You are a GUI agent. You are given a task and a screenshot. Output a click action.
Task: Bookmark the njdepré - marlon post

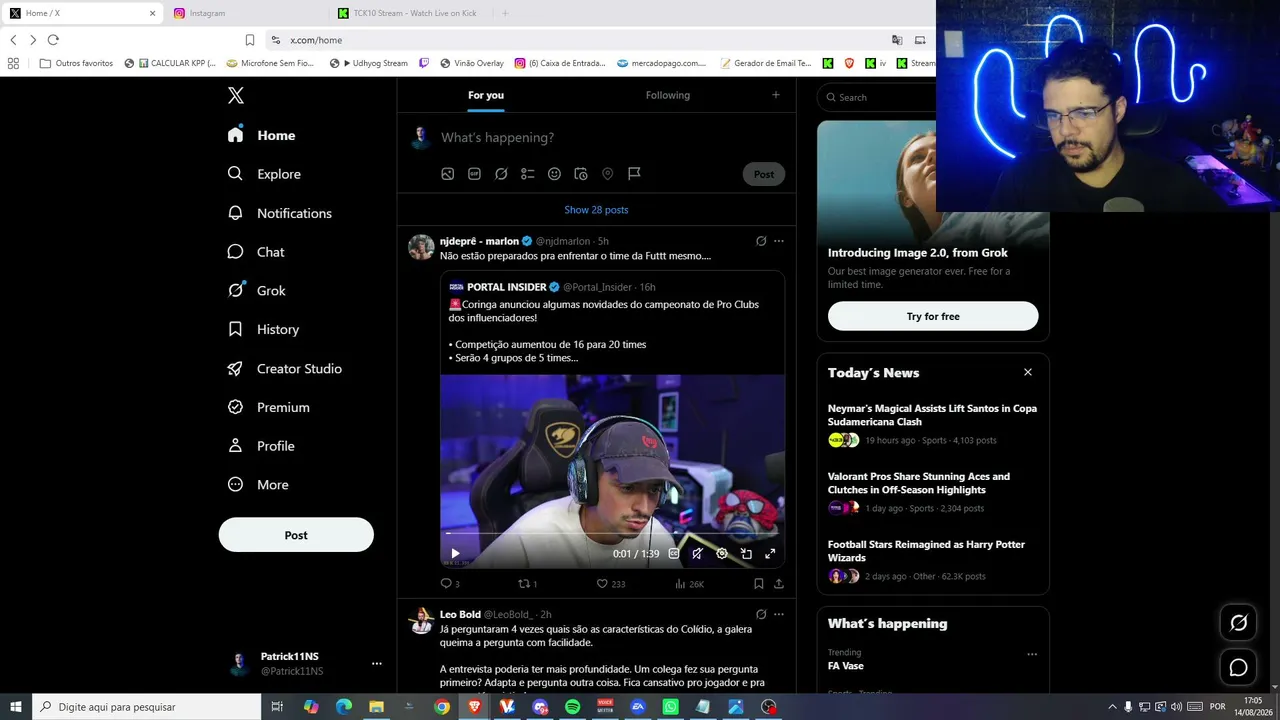coord(759,584)
